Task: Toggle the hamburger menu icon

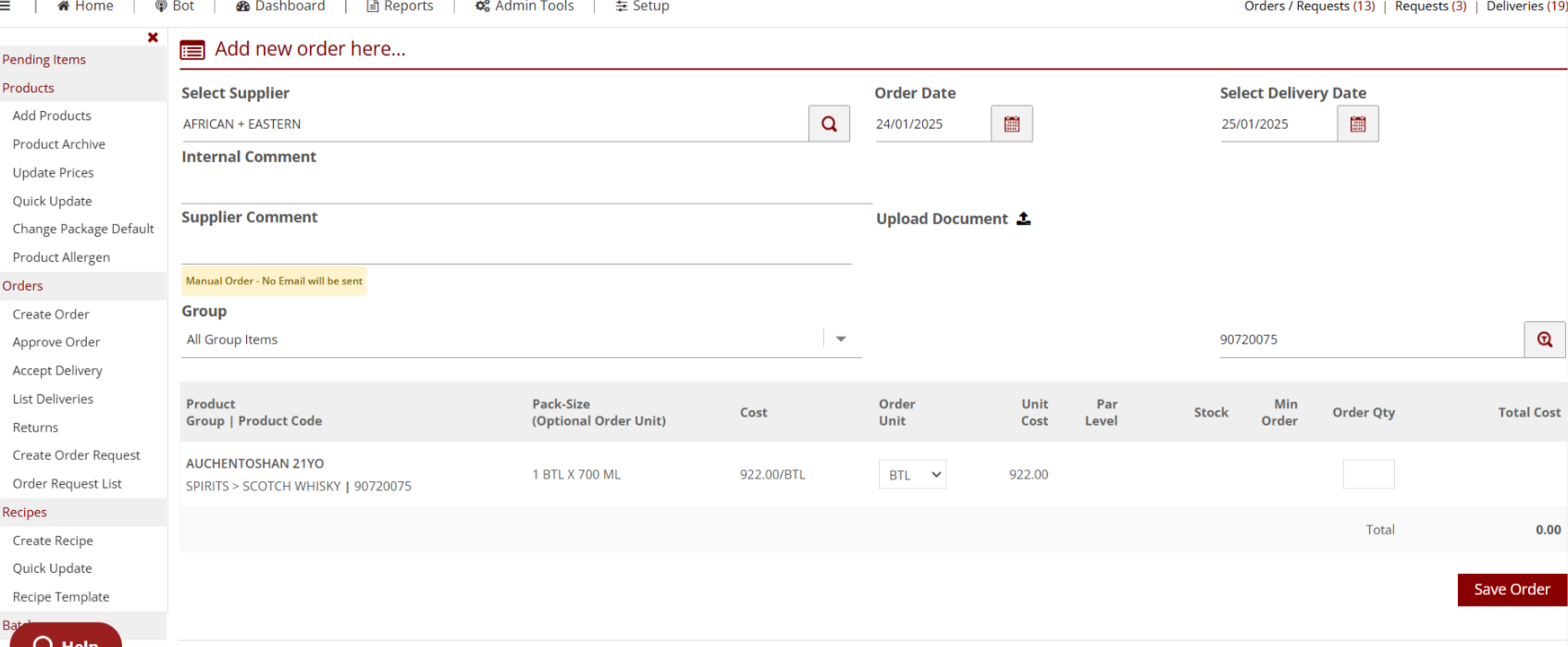Action: 6,6
